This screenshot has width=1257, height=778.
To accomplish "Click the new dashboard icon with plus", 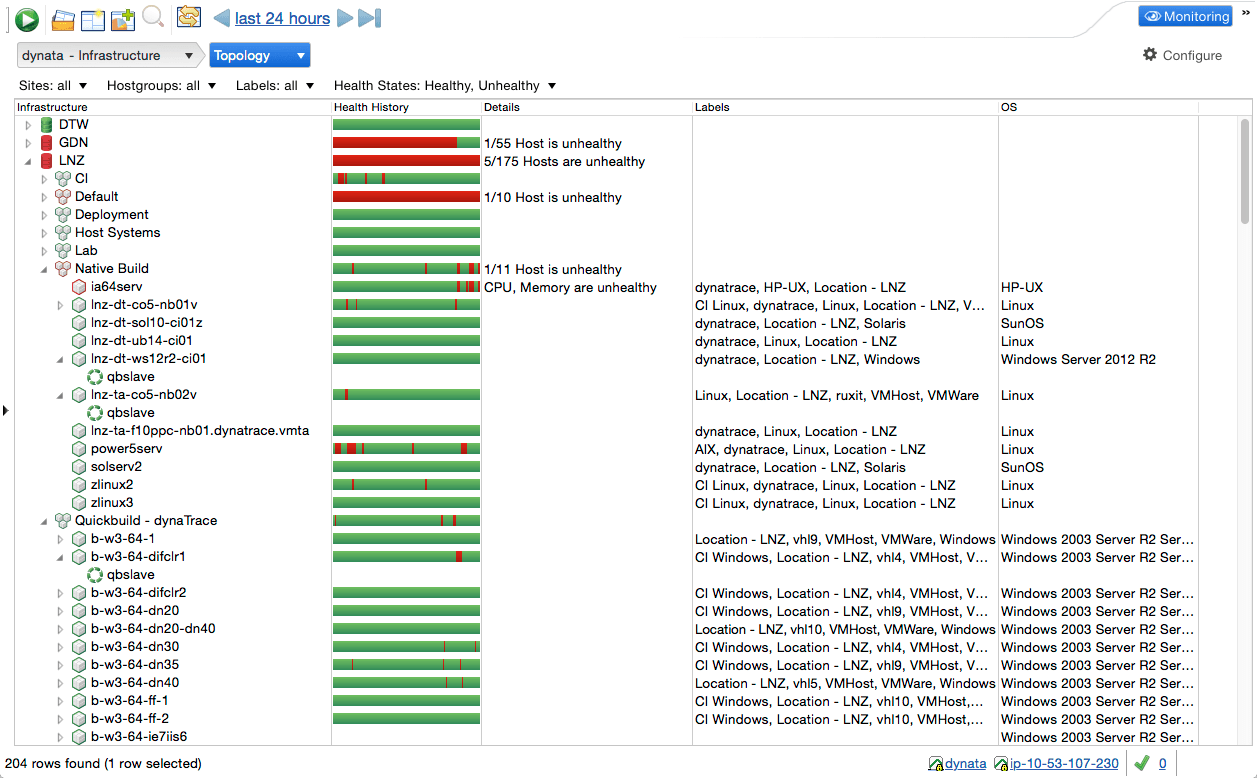I will (123, 18).
